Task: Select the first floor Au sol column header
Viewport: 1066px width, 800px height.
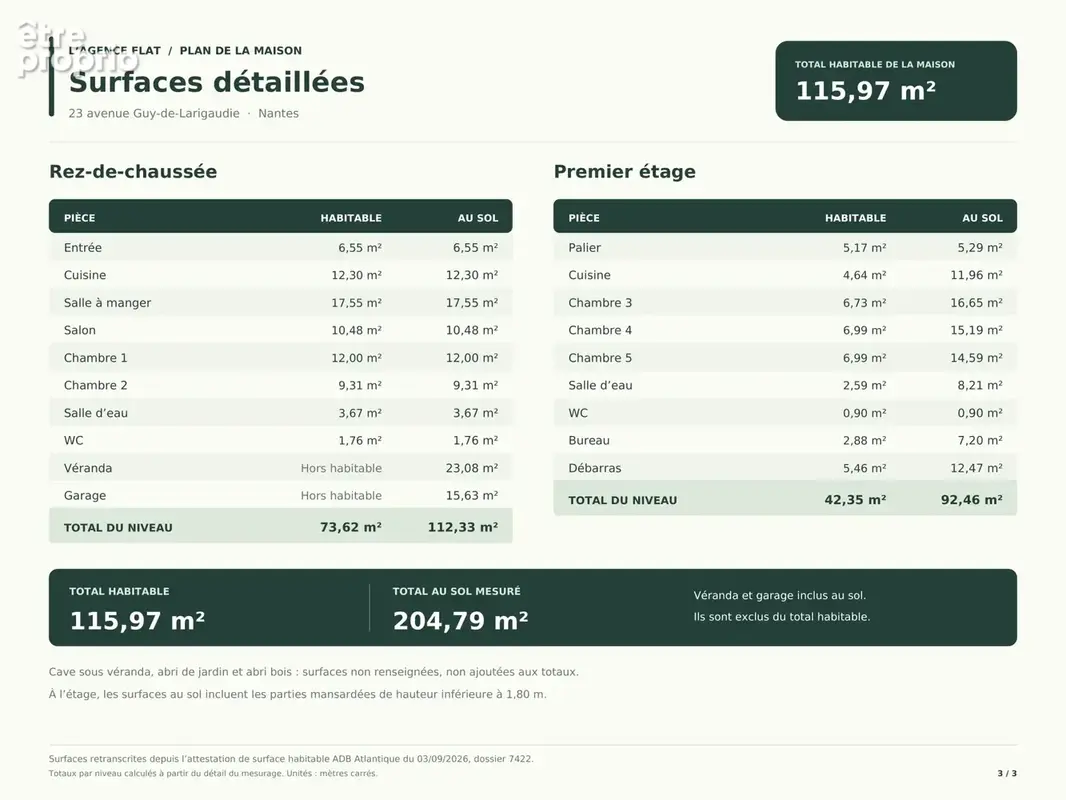Action: pos(982,218)
